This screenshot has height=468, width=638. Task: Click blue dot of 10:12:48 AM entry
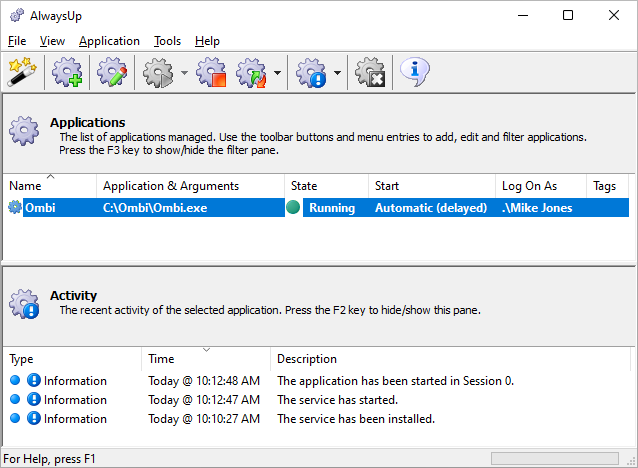click(15, 380)
